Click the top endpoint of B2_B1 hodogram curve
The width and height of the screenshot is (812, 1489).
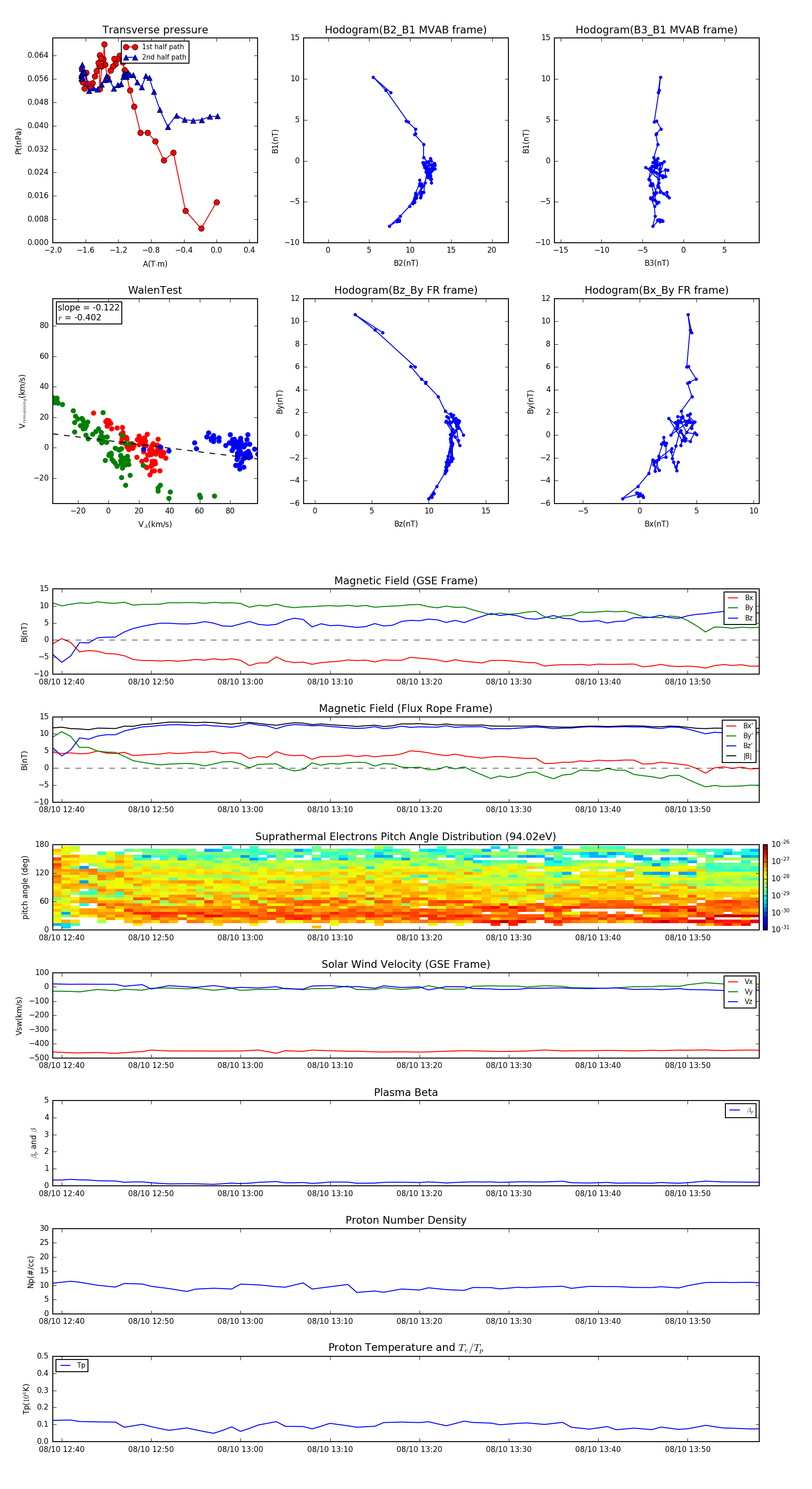point(374,78)
